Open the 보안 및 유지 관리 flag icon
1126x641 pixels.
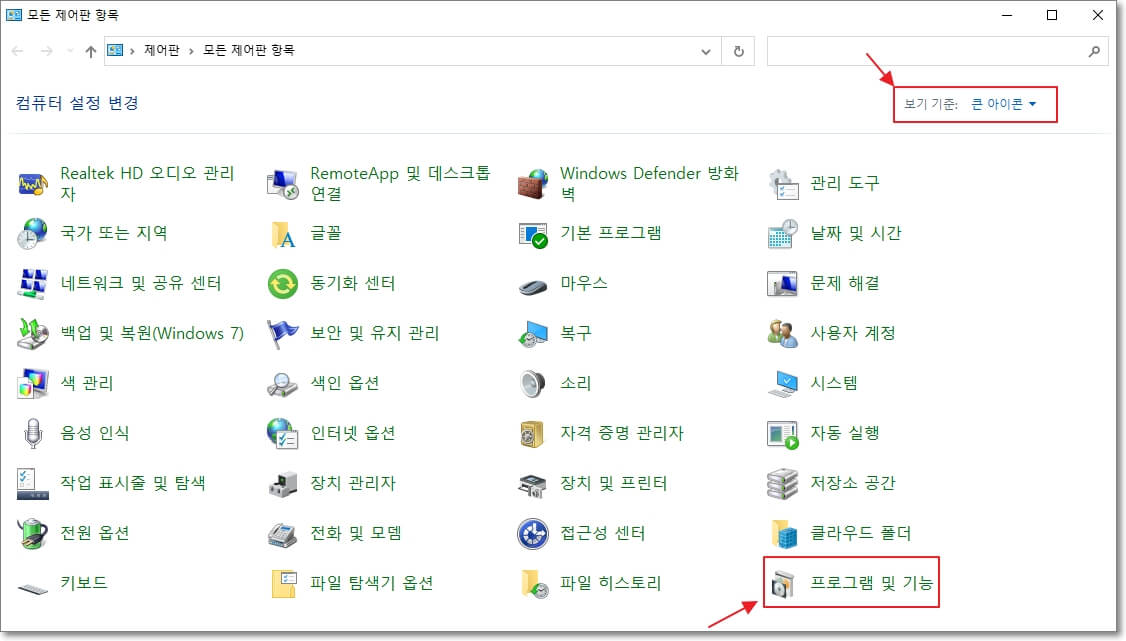click(282, 334)
